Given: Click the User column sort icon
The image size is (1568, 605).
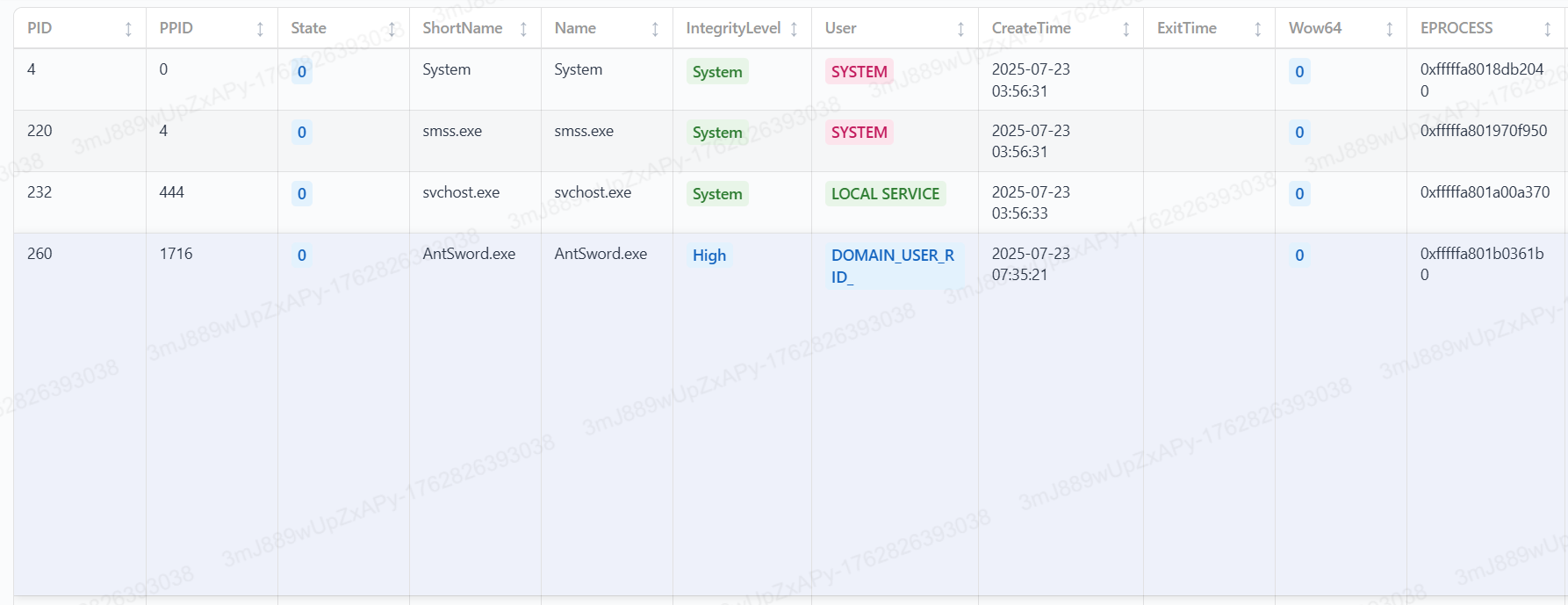Looking at the screenshot, I should pos(960,29).
